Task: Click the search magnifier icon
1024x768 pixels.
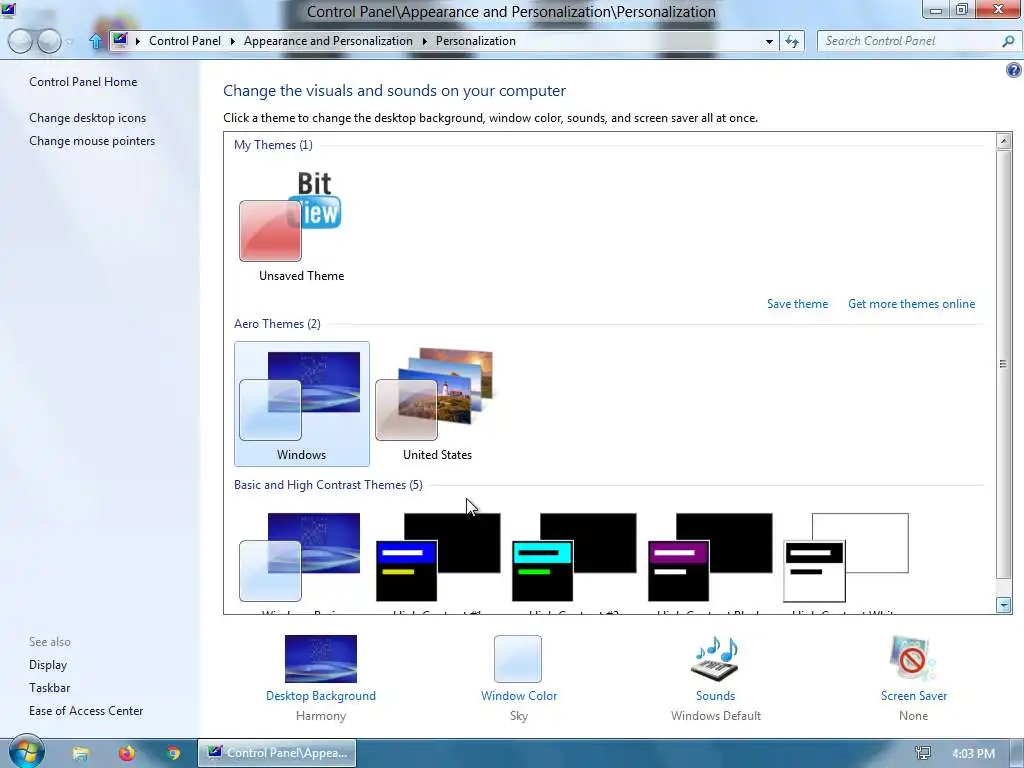Action: coord(1008,41)
